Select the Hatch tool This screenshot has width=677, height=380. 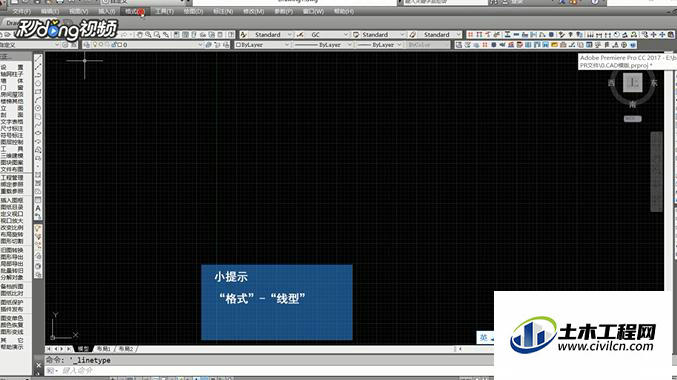click(x=38, y=175)
